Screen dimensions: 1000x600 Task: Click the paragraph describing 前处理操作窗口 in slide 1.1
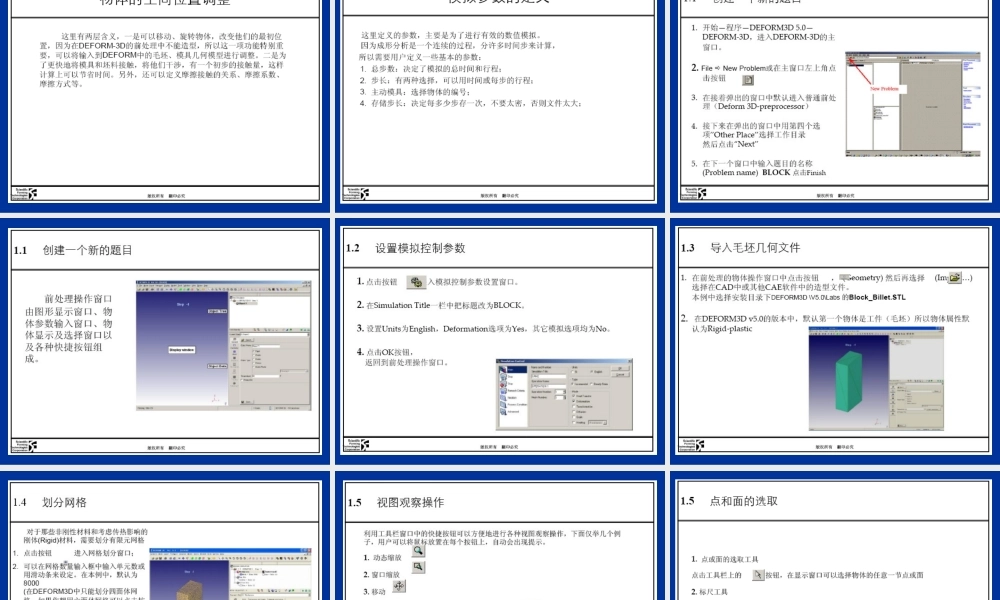[x=69, y=328]
